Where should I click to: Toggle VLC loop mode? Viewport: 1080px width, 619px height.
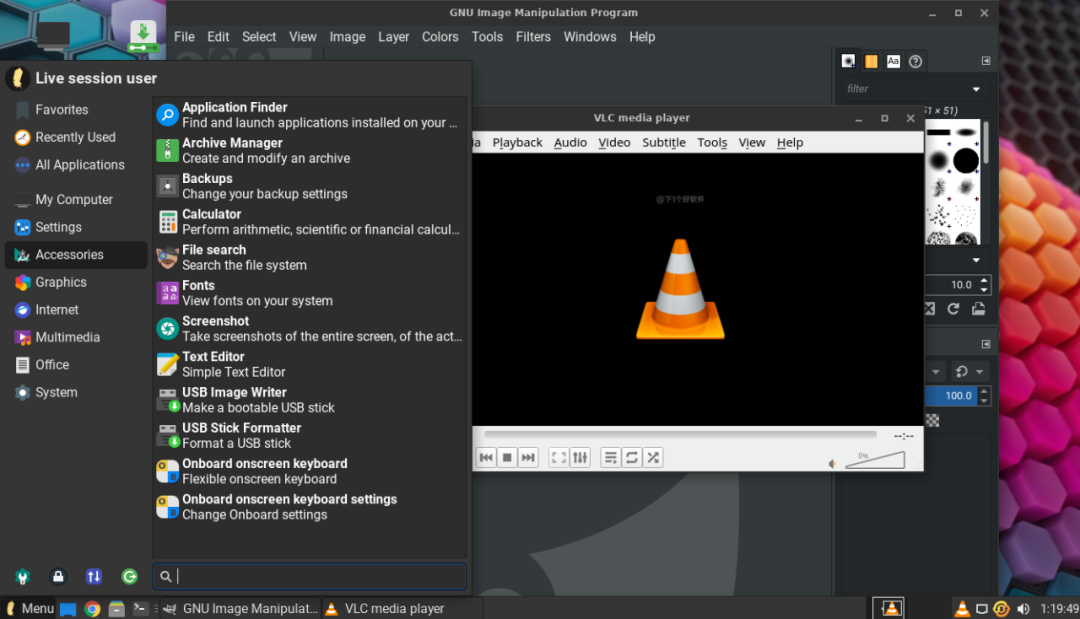(632, 458)
